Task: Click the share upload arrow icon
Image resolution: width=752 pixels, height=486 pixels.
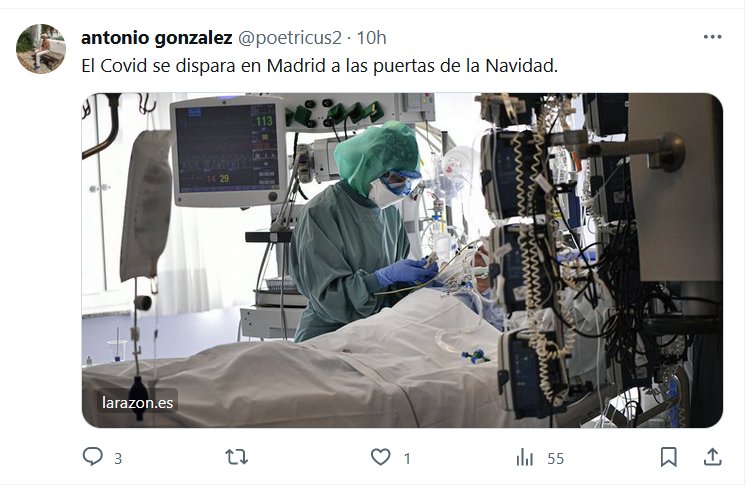Action: 713,457
